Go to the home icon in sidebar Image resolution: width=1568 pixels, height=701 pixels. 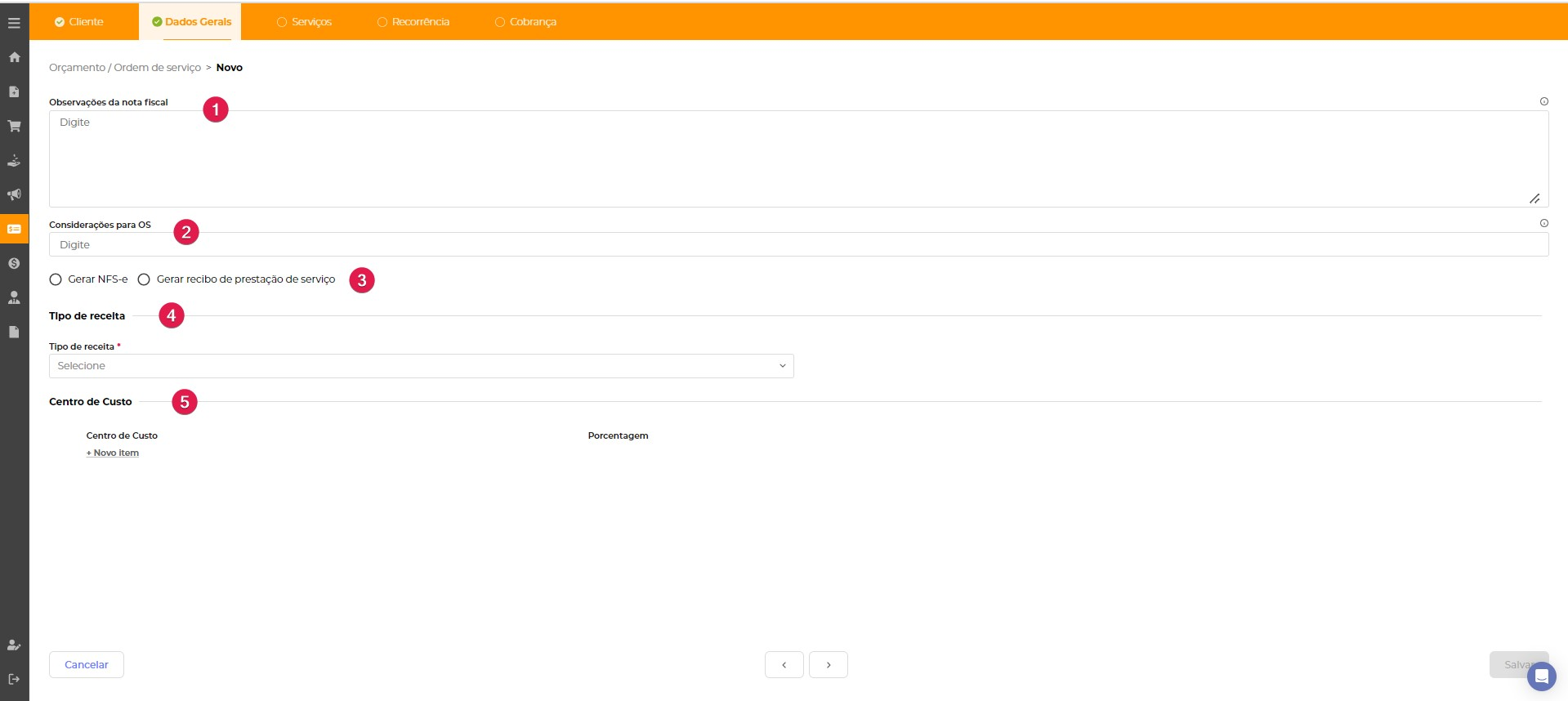[14, 57]
